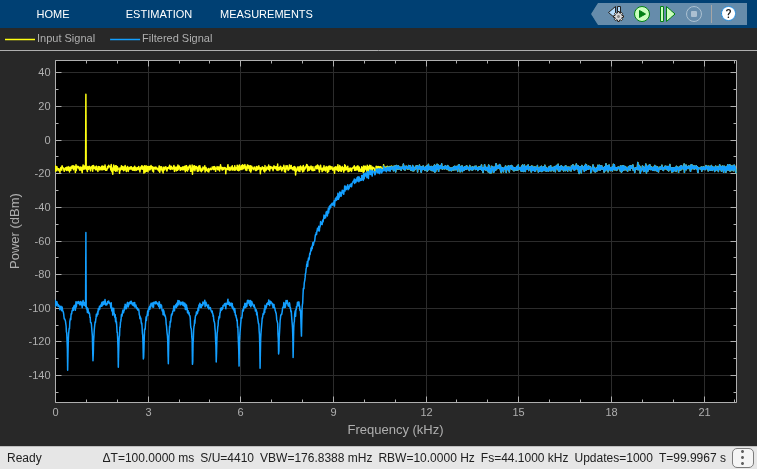Click the yellow Input Signal legend line
Screen dimensions: 757x469
(20, 39)
